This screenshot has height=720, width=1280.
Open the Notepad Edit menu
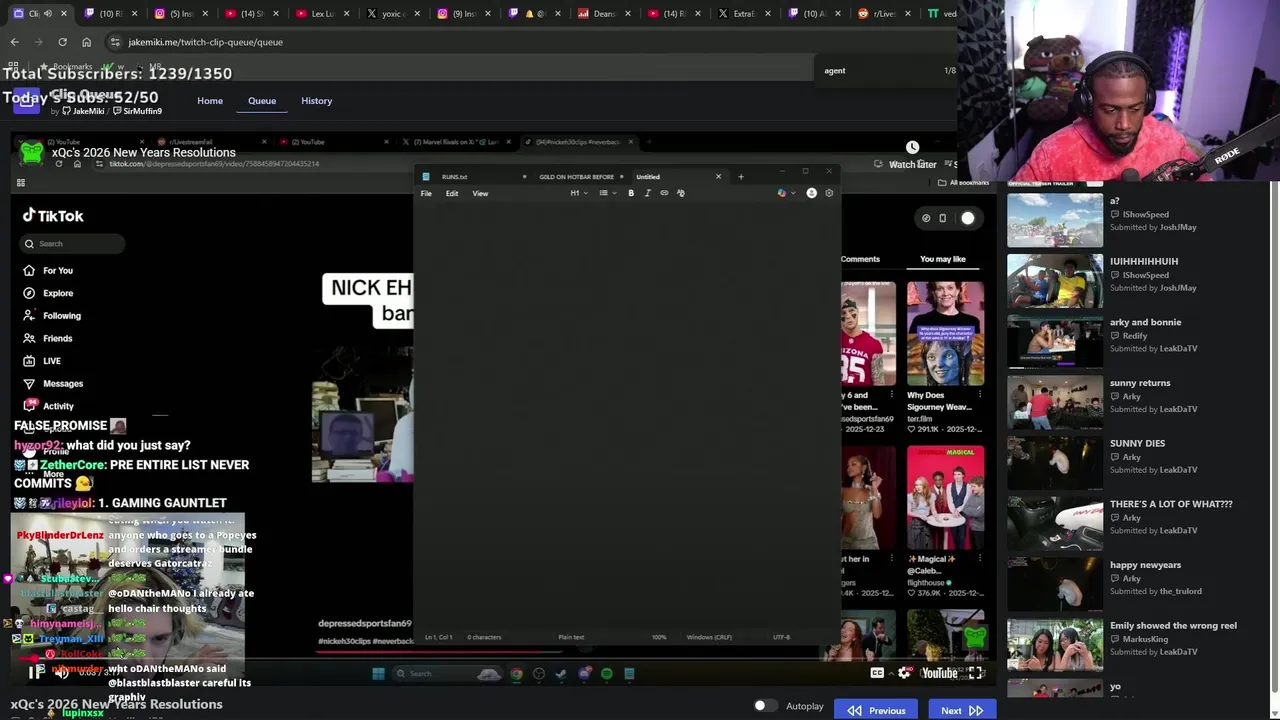point(452,193)
